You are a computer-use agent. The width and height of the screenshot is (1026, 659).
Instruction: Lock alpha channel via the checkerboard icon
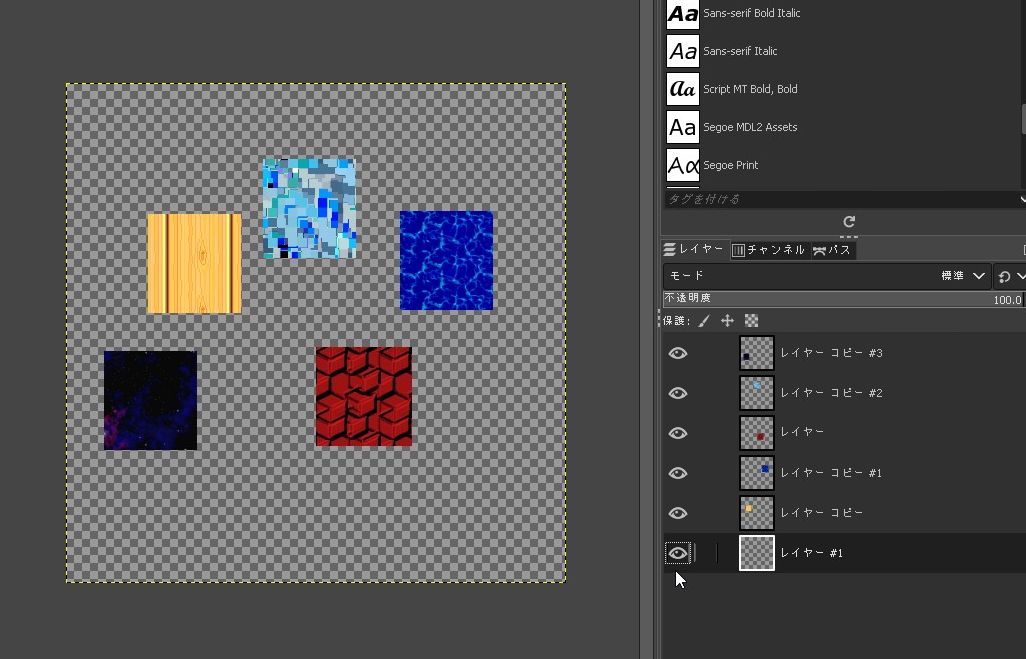750,320
